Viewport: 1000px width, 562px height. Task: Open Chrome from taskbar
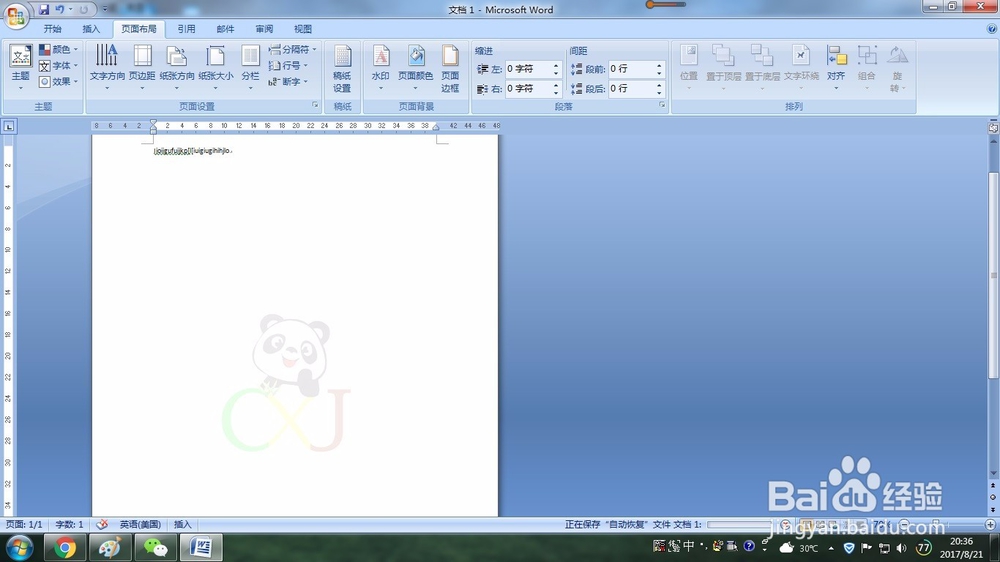pos(64,548)
